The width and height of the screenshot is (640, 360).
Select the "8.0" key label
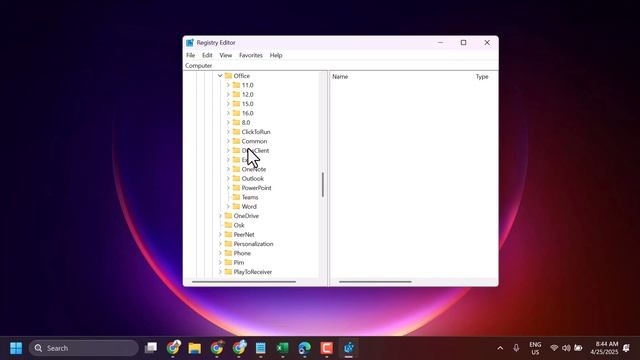click(x=246, y=122)
